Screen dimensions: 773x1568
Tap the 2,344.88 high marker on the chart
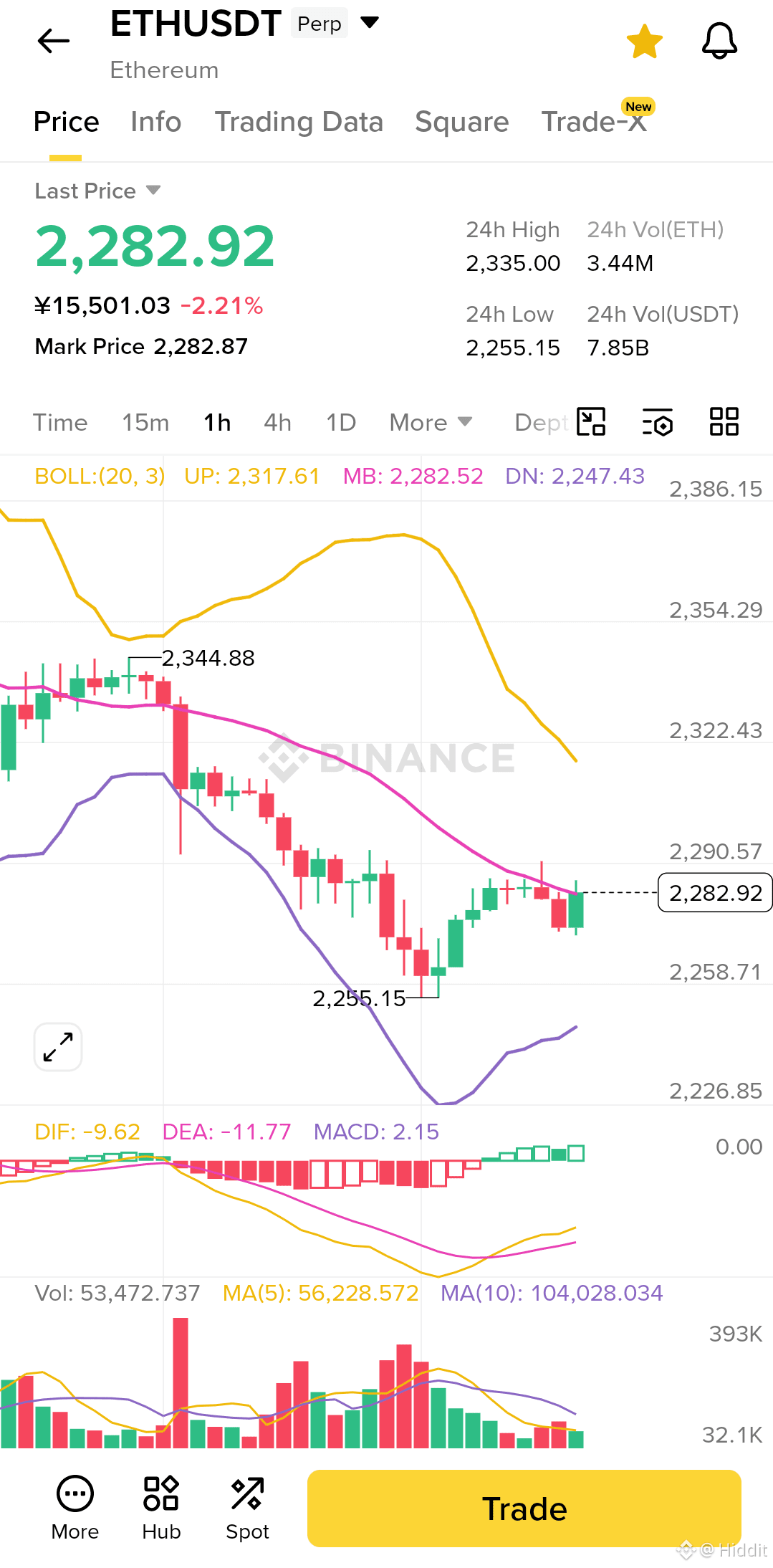coord(208,658)
